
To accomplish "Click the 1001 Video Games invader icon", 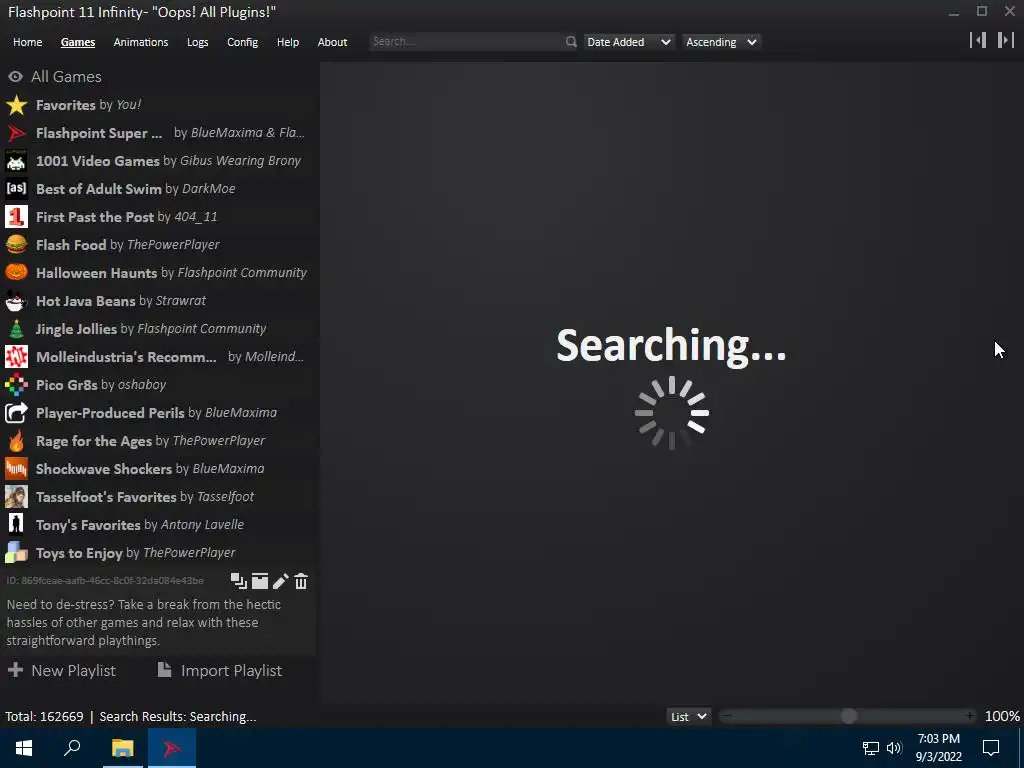I will coord(16,161).
